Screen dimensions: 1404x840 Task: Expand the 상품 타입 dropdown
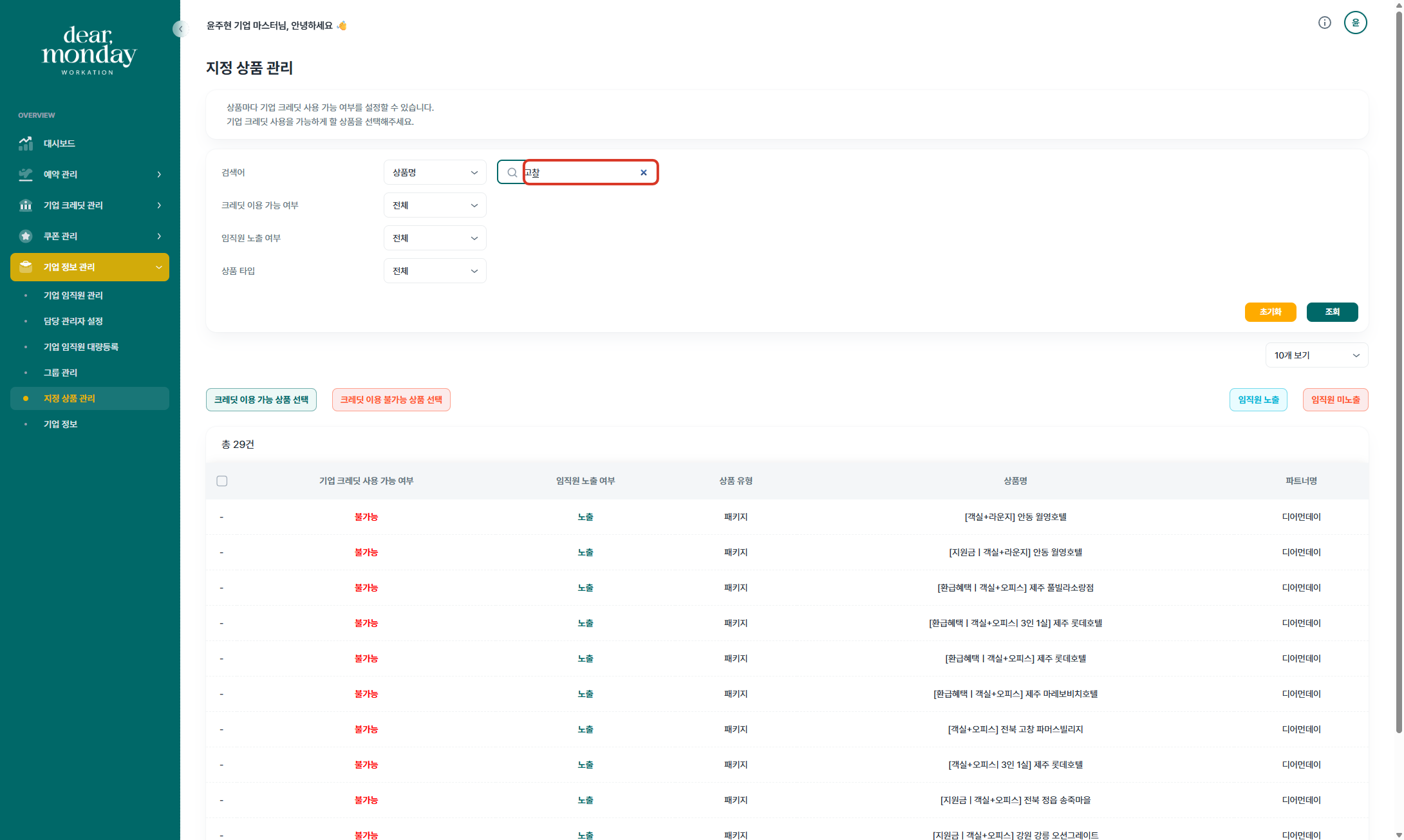(x=435, y=271)
